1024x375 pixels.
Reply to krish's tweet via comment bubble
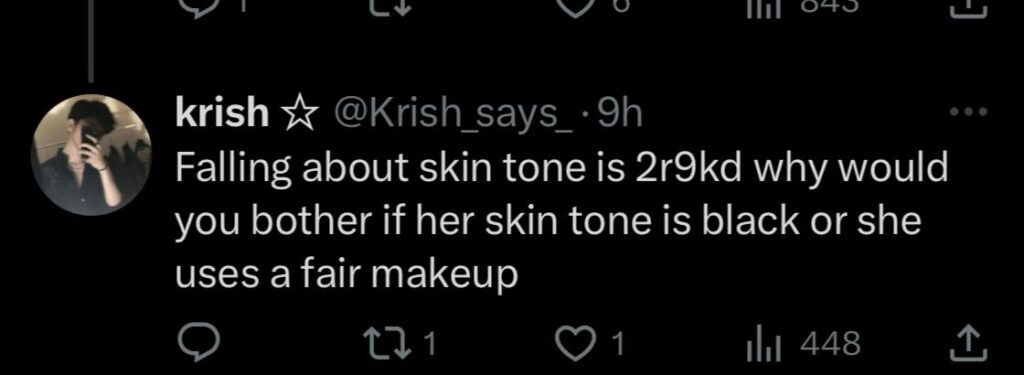click(x=193, y=344)
